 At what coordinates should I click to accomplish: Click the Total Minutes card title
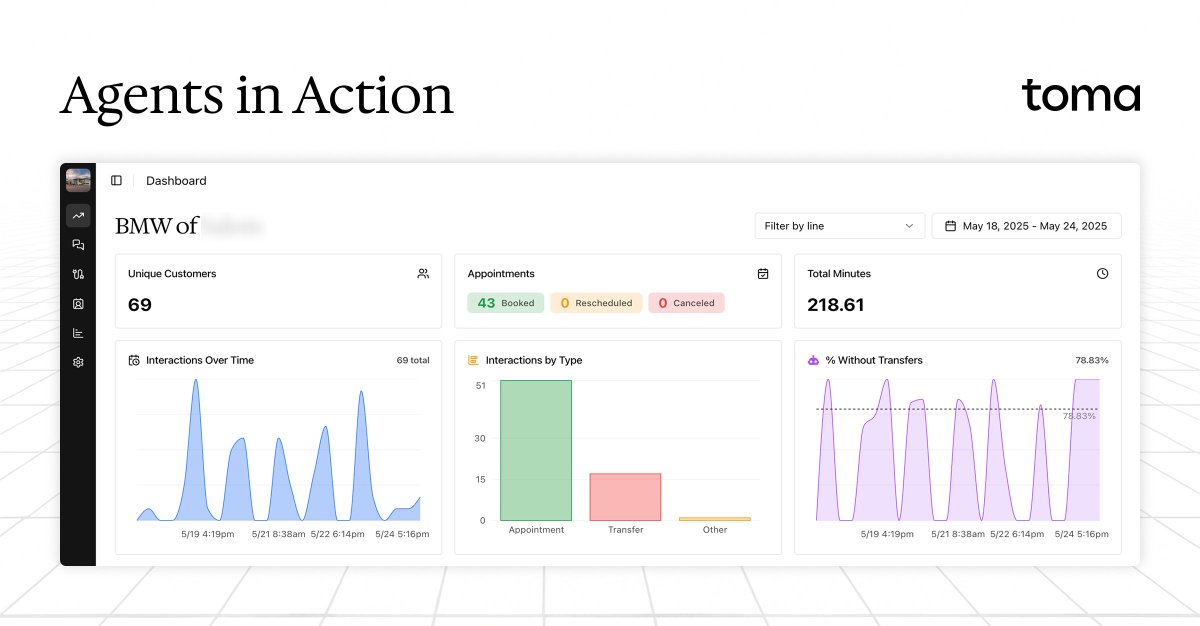click(839, 273)
